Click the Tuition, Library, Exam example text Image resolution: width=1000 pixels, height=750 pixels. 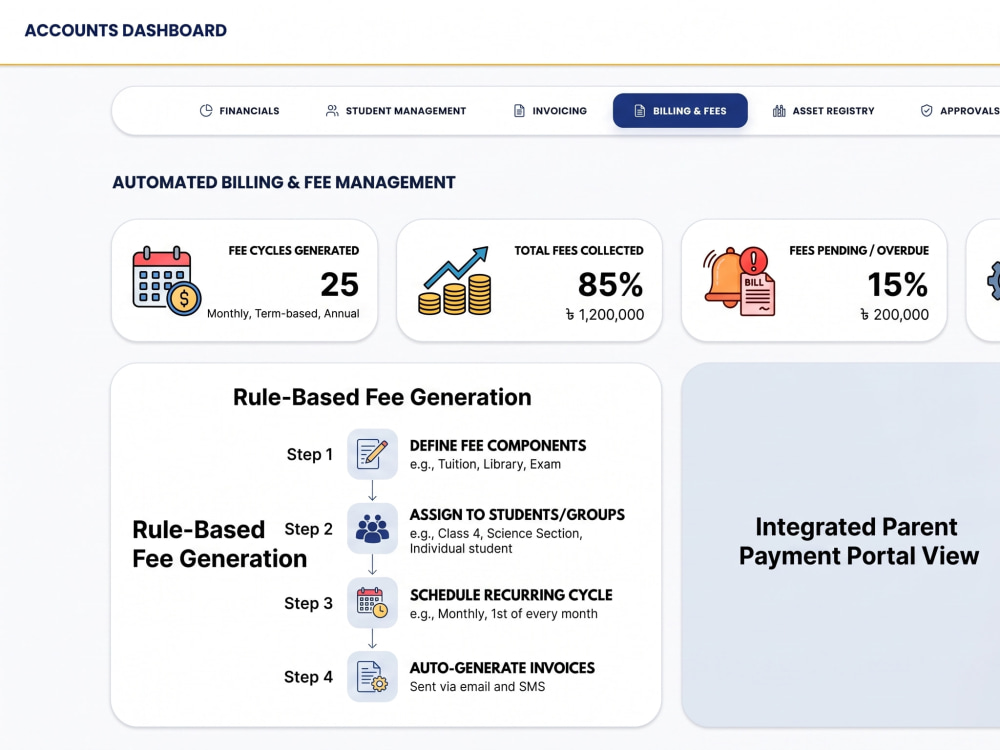[x=485, y=464]
